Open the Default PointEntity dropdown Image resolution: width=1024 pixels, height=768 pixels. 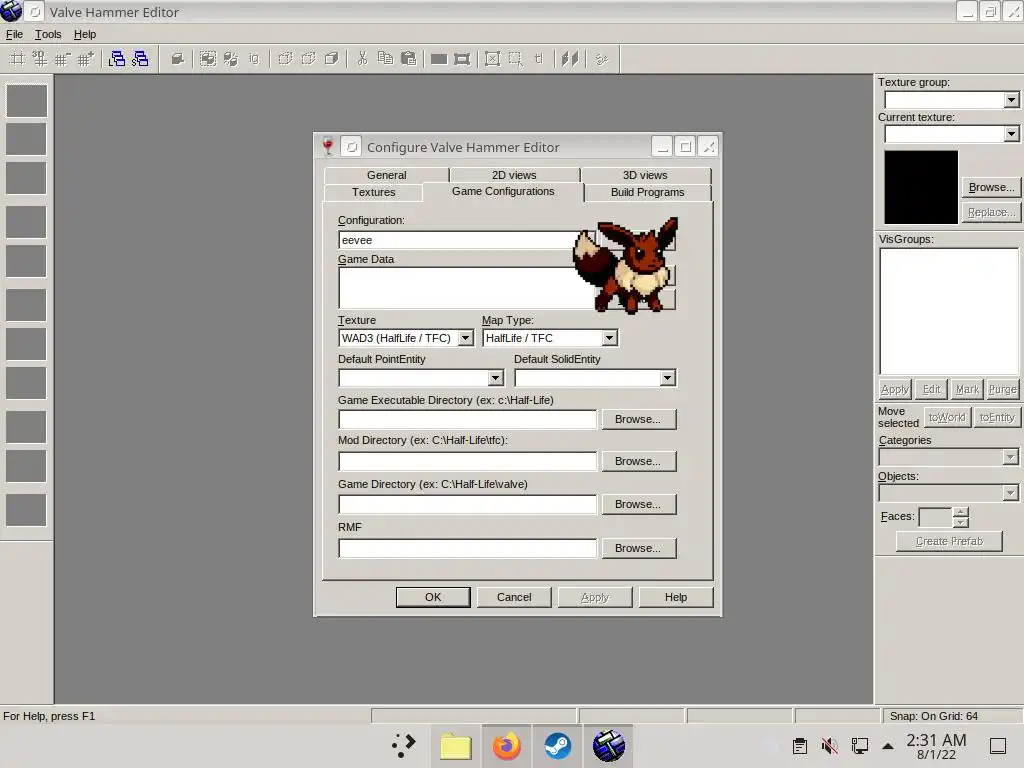496,378
